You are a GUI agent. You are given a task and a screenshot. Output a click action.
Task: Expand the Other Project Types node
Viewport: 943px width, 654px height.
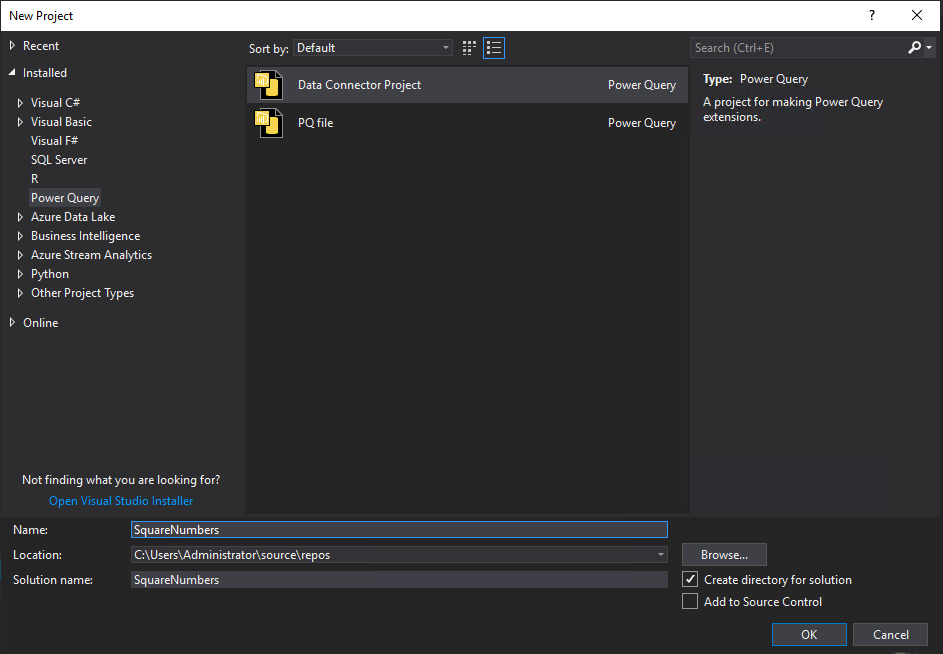[20, 293]
